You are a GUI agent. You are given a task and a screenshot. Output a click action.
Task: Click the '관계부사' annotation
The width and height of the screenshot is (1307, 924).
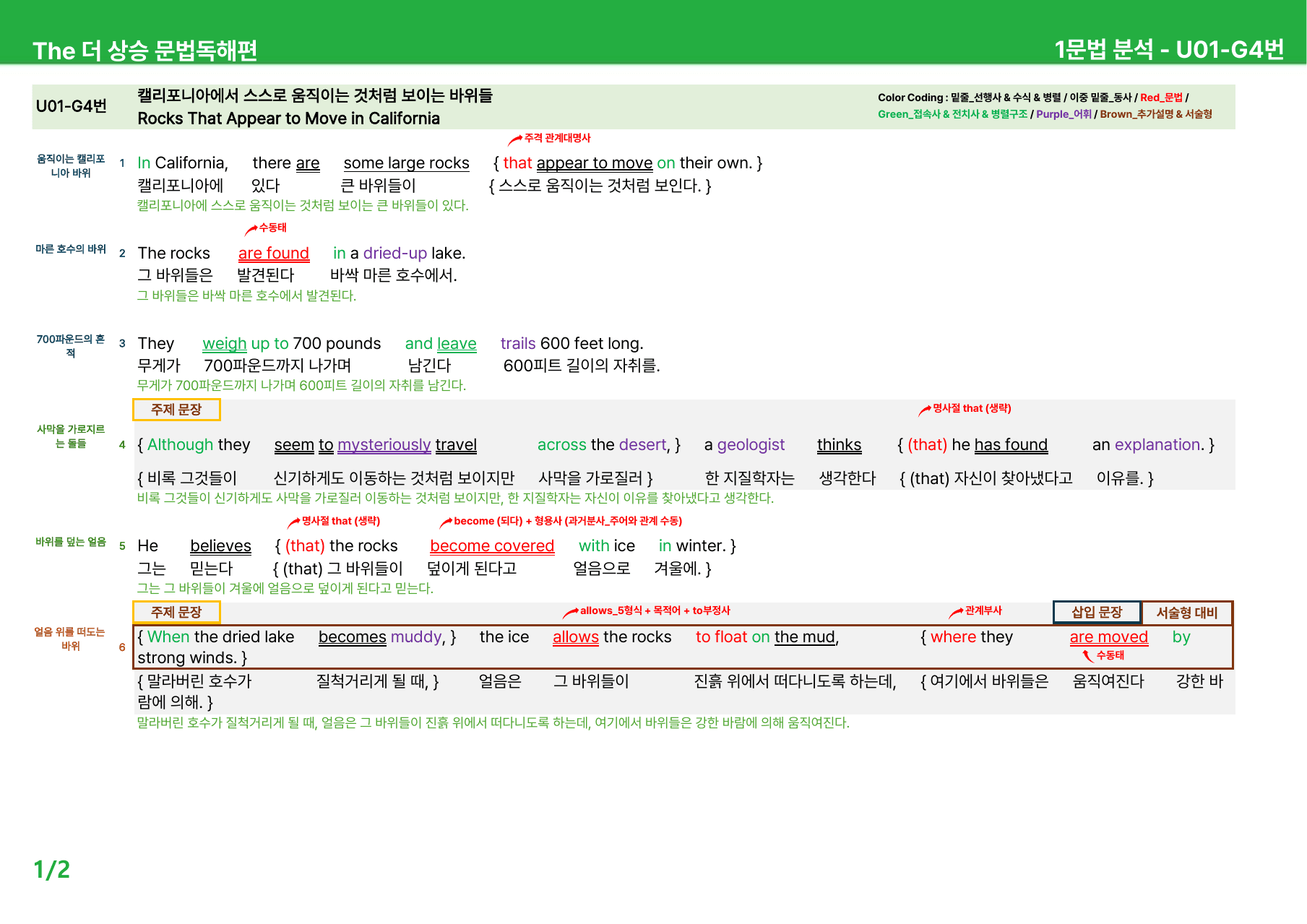[x=983, y=610]
